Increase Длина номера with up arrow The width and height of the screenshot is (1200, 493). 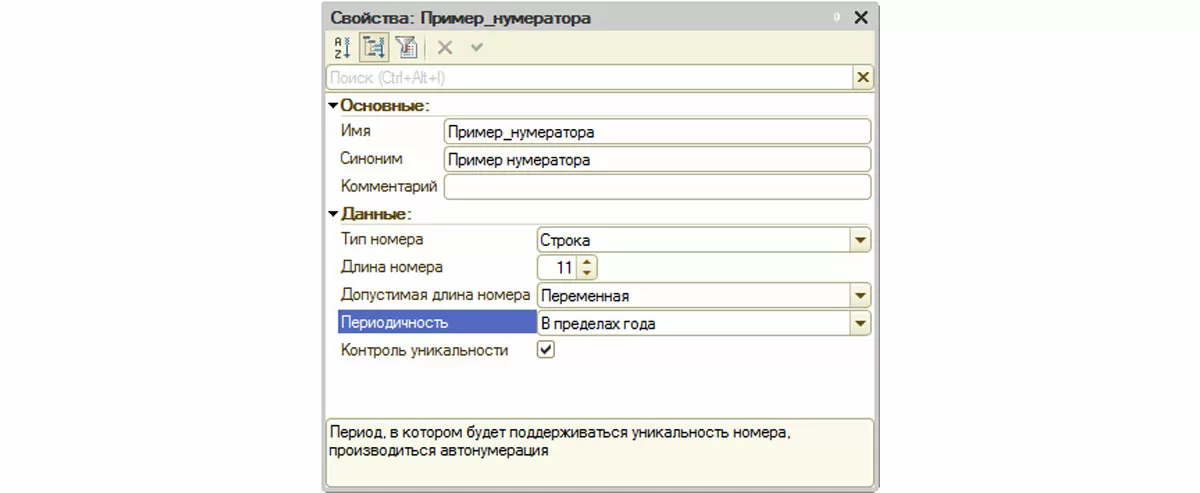coord(588,262)
